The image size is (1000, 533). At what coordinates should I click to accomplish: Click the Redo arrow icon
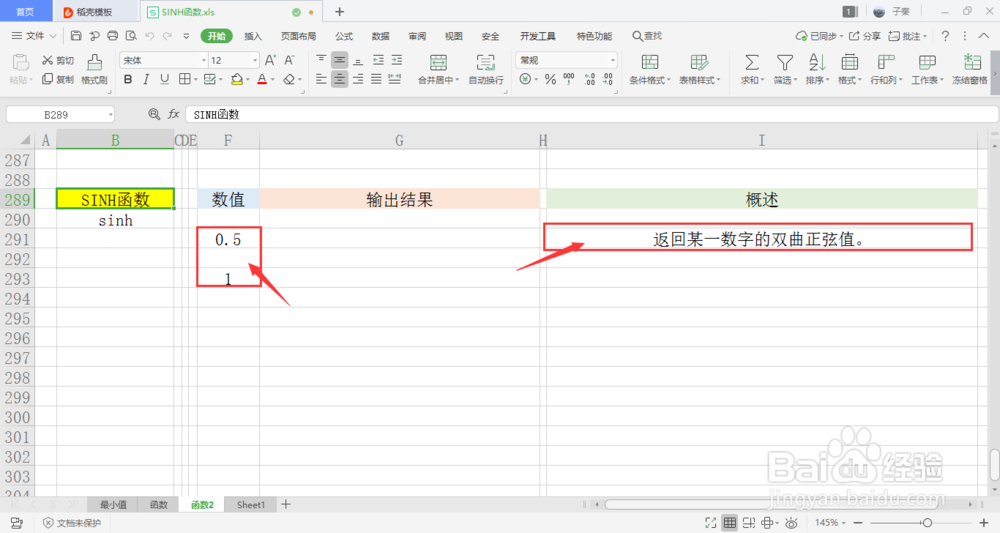click(x=168, y=36)
